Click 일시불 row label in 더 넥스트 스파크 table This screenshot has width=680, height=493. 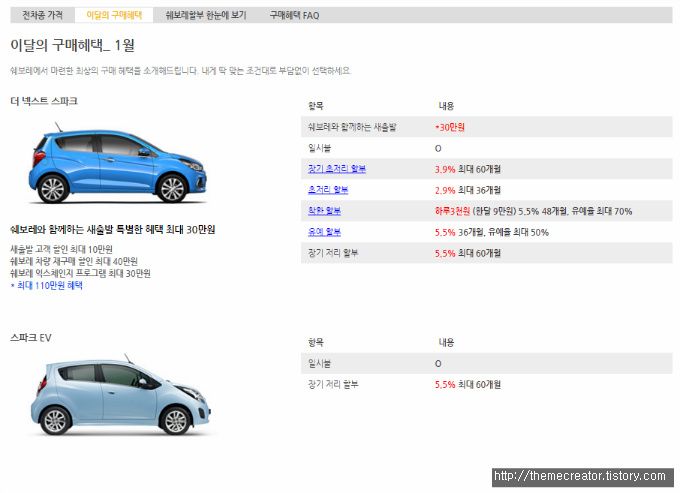[x=319, y=148]
